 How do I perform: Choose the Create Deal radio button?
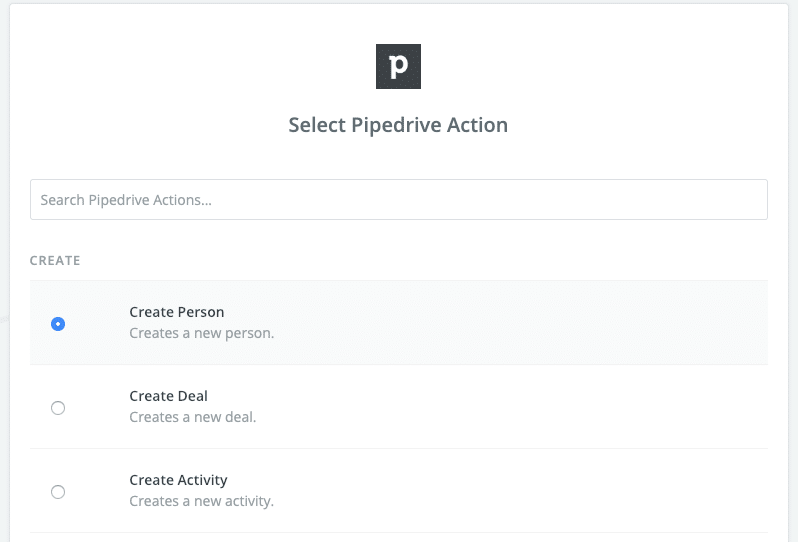coord(58,407)
